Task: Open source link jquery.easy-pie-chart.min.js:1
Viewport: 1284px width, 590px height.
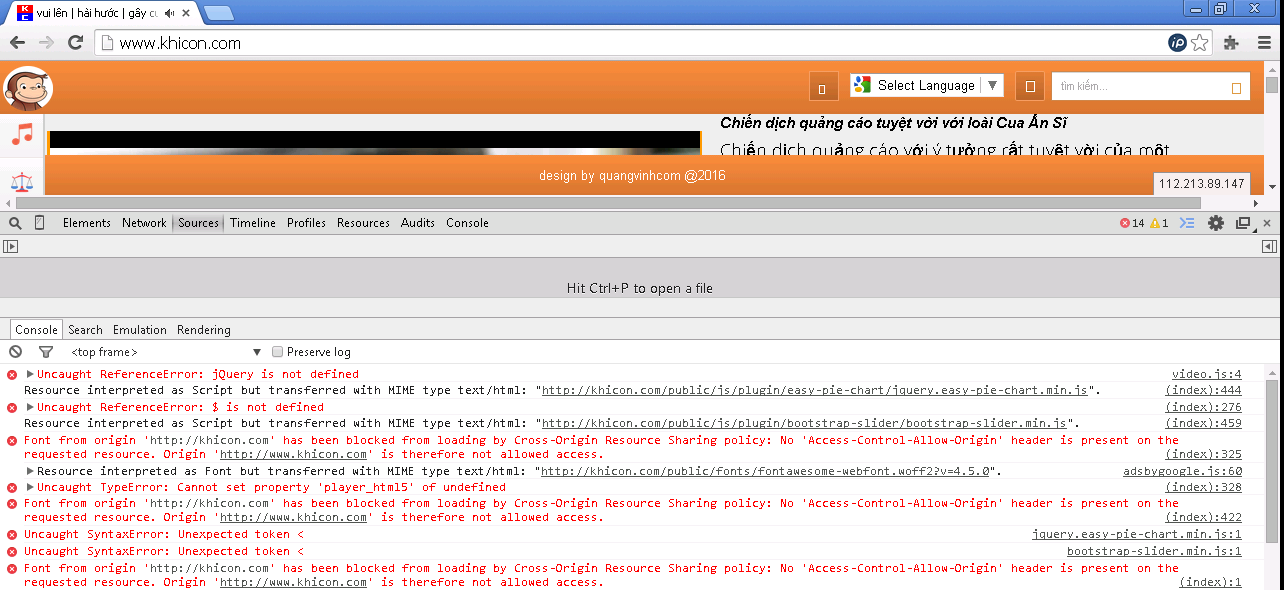Action: 1137,535
